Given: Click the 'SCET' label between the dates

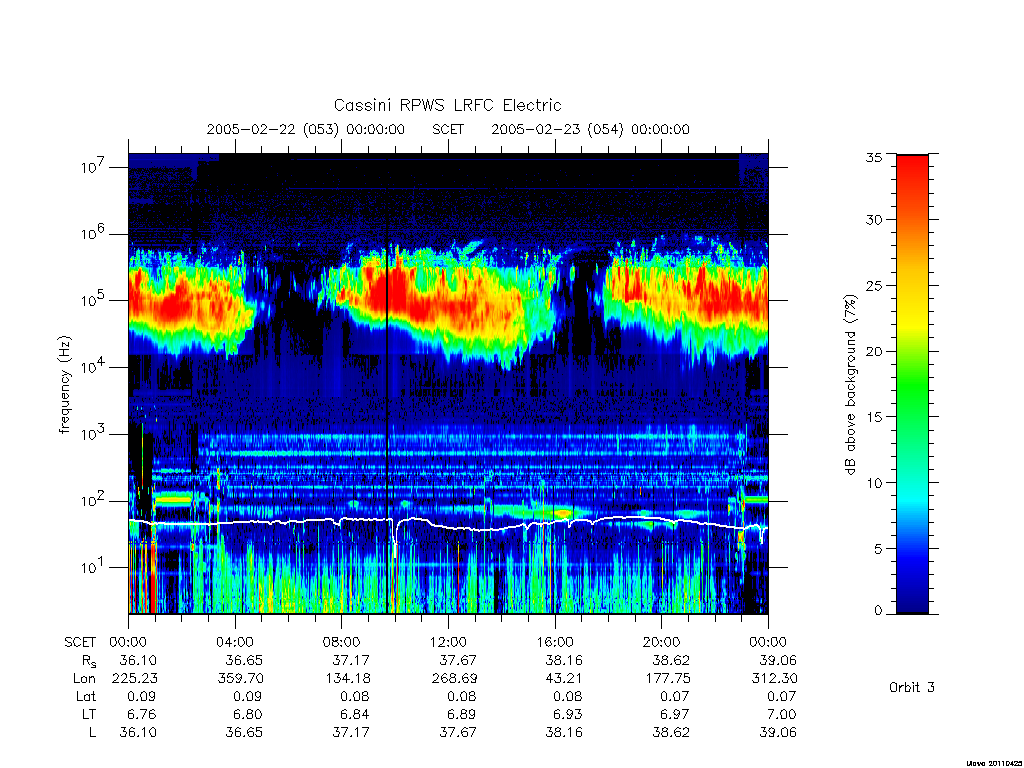Looking at the screenshot, I should 448,129.
